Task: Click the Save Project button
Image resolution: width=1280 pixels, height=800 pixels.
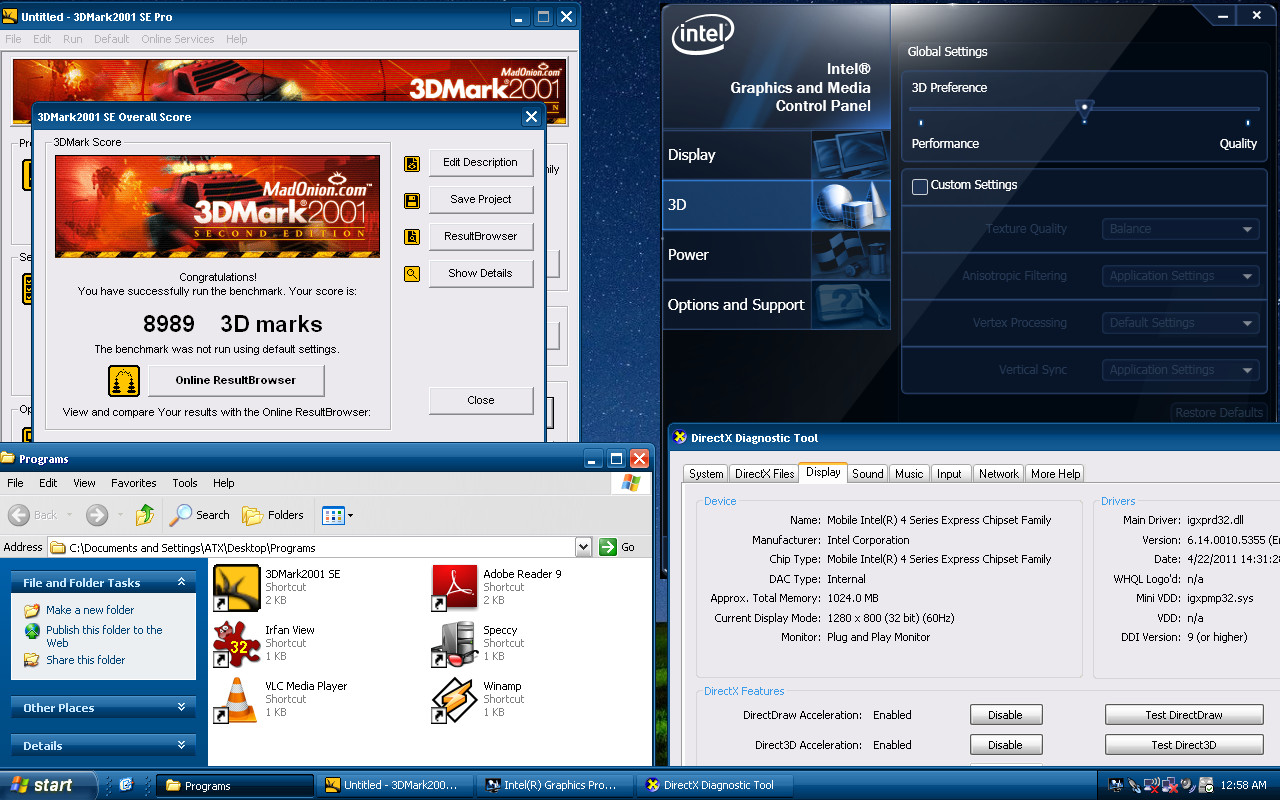Action: coord(481,199)
